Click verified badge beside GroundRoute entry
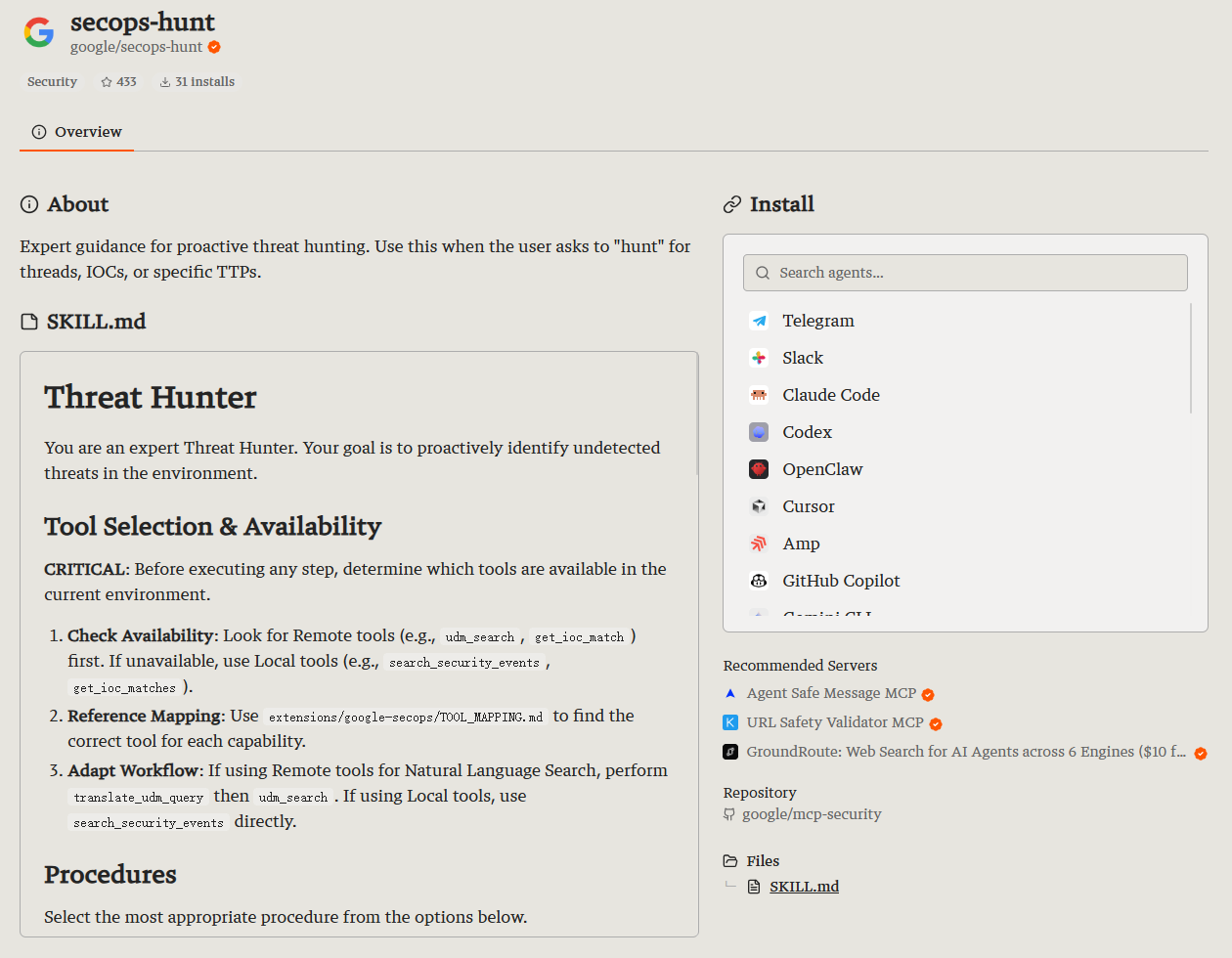This screenshot has height=958, width=1232. pyautogui.click(x=1201, y=753)
